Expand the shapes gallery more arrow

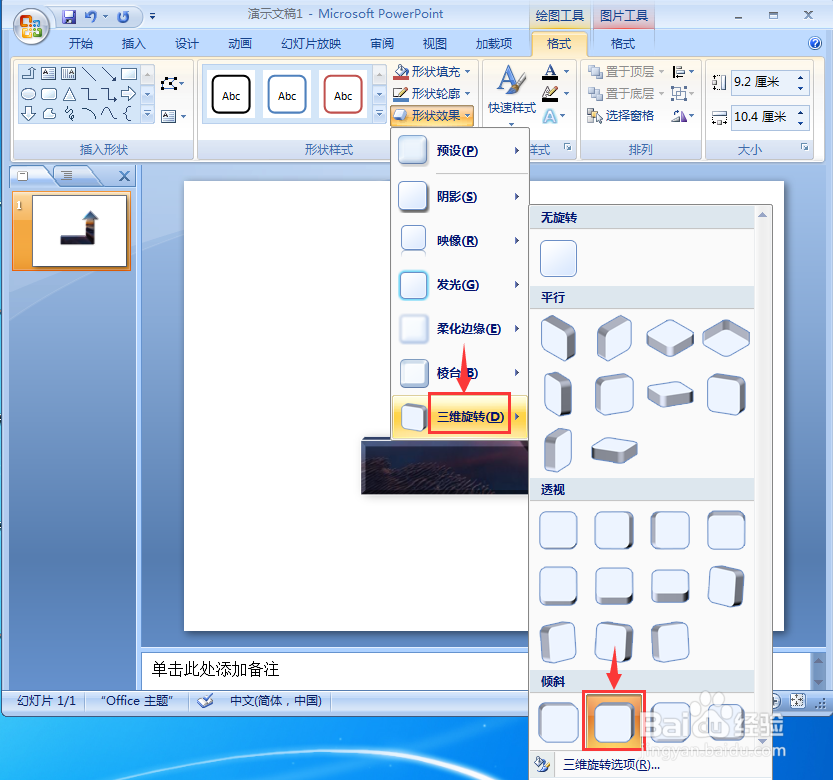148,114
